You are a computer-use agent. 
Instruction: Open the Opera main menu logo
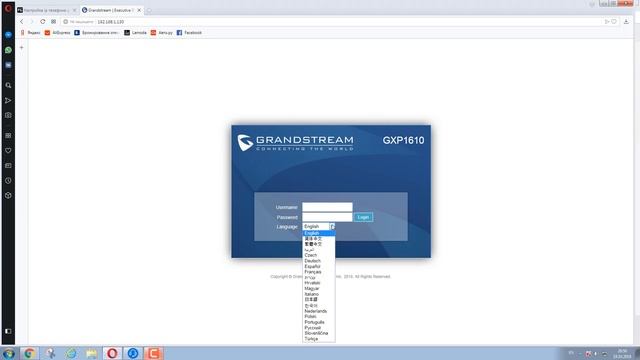8,8
